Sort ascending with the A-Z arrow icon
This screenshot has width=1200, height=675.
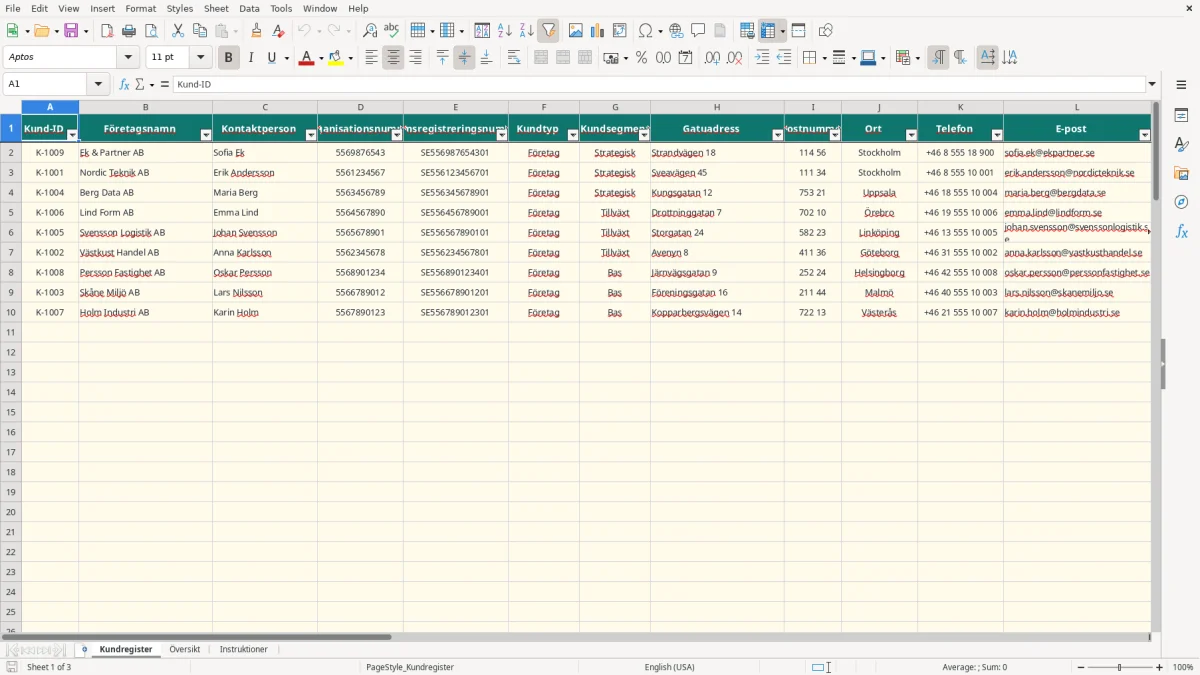click(x=505, y=31)
